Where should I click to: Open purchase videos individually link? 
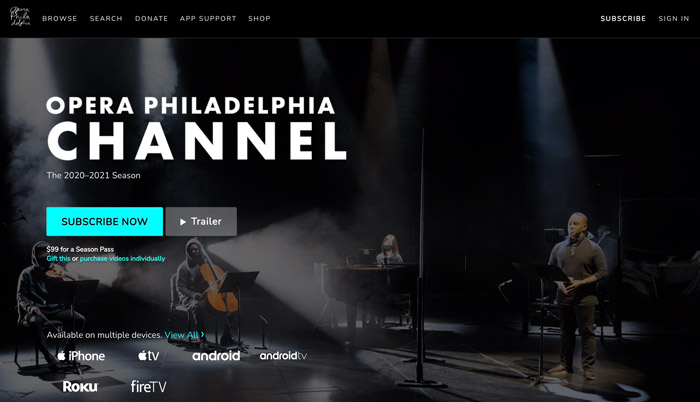tap(122, 259)
